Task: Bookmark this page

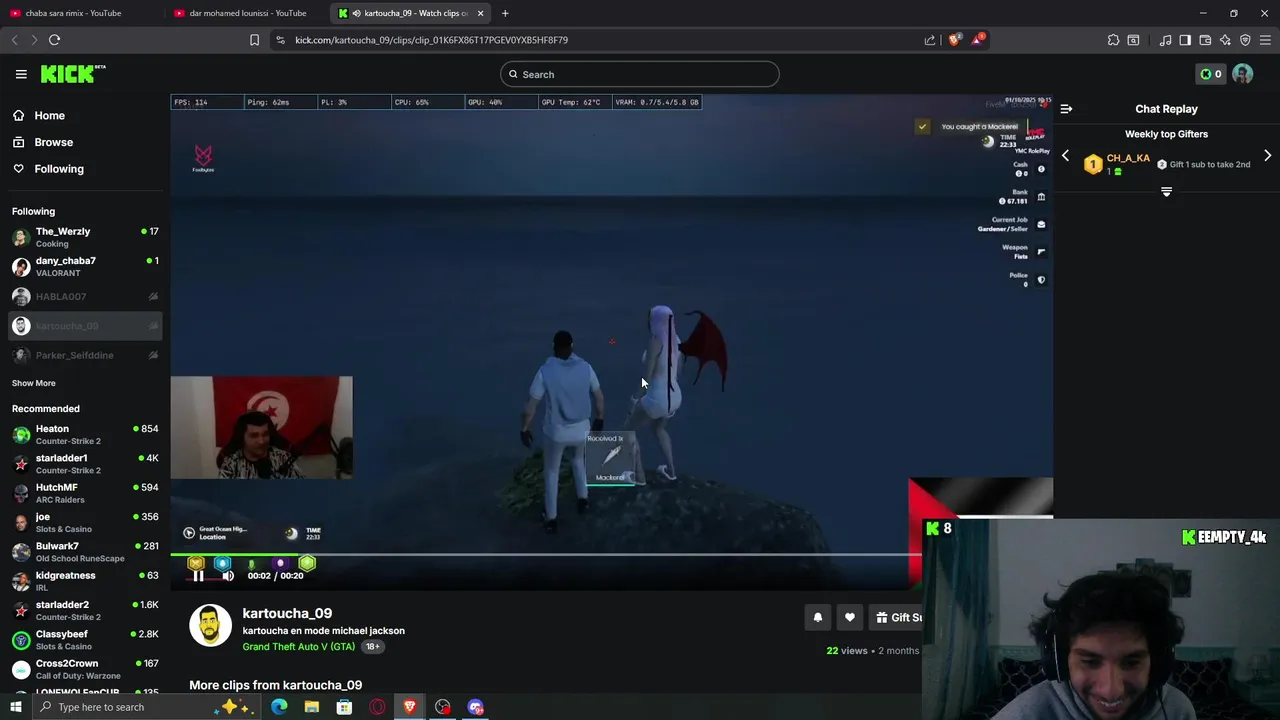Action: point(254,40)
